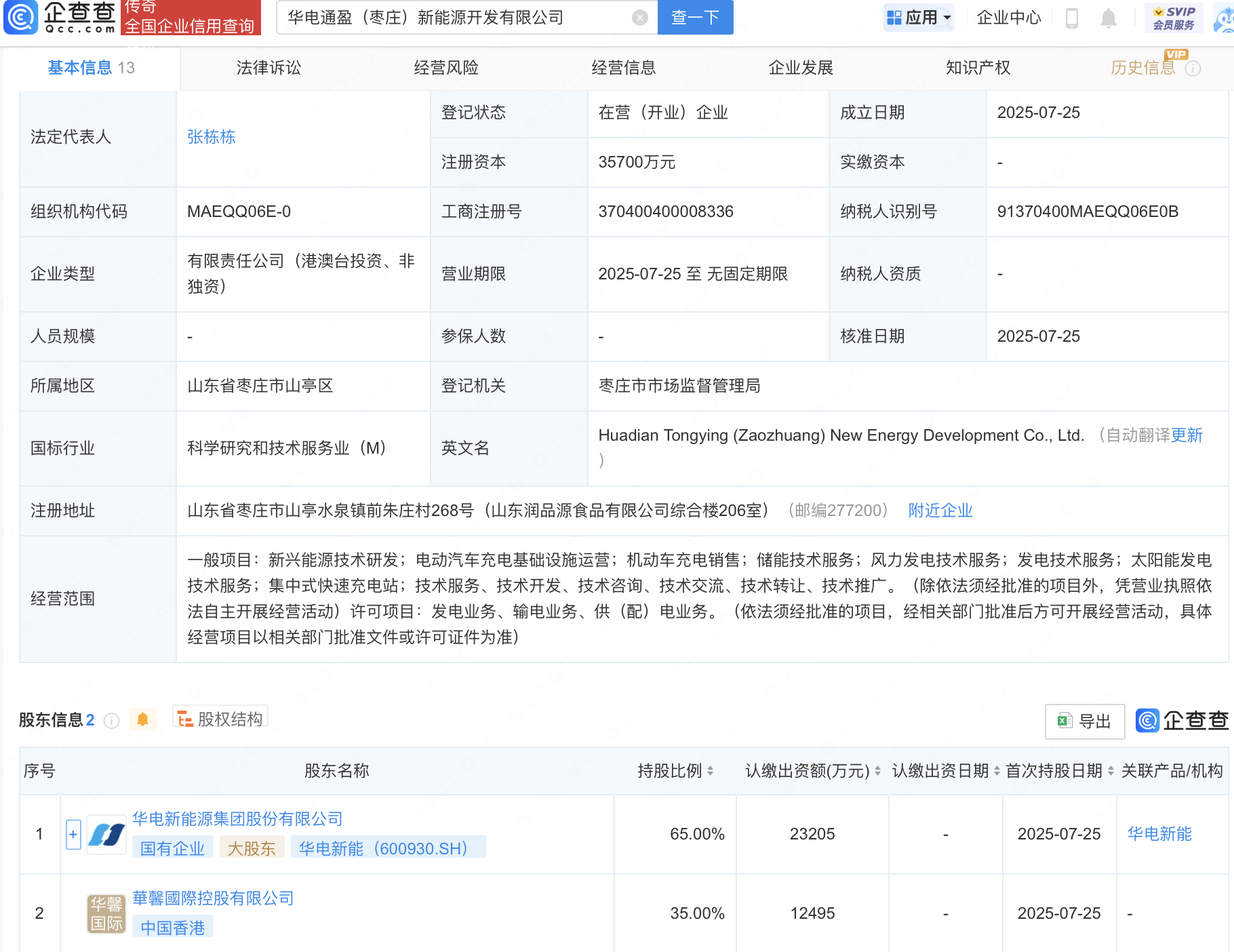Open the 应用 dropdown menu
The image size is (1234, 952).
click(919, 18)
